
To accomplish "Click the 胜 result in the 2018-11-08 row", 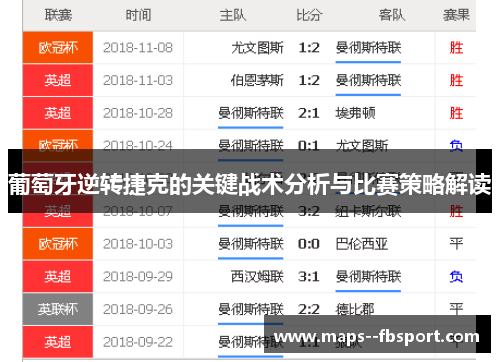I will coord(456,48).
